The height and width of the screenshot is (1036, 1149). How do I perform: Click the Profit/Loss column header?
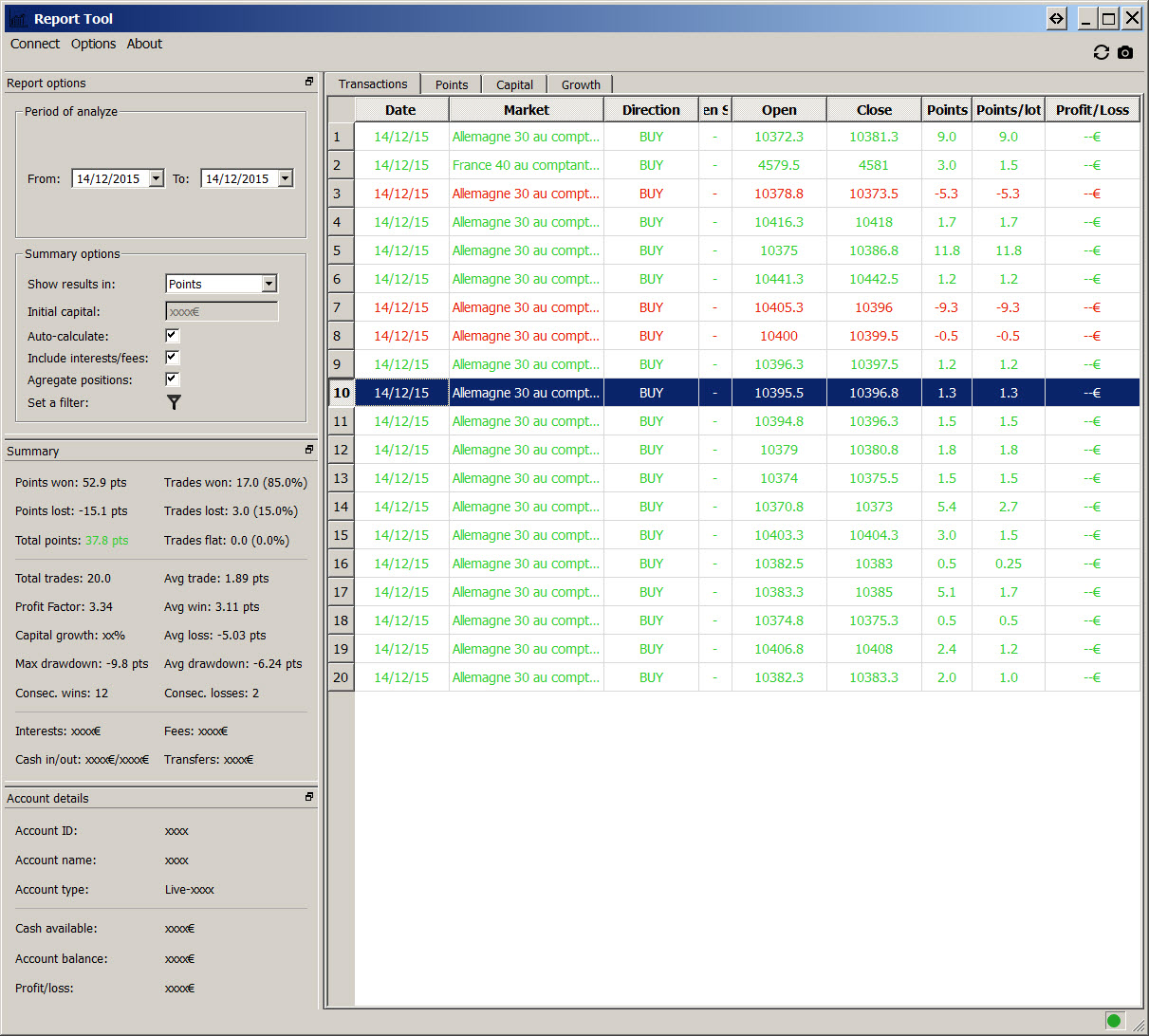pyautogui.click(x=1092, y=110)
